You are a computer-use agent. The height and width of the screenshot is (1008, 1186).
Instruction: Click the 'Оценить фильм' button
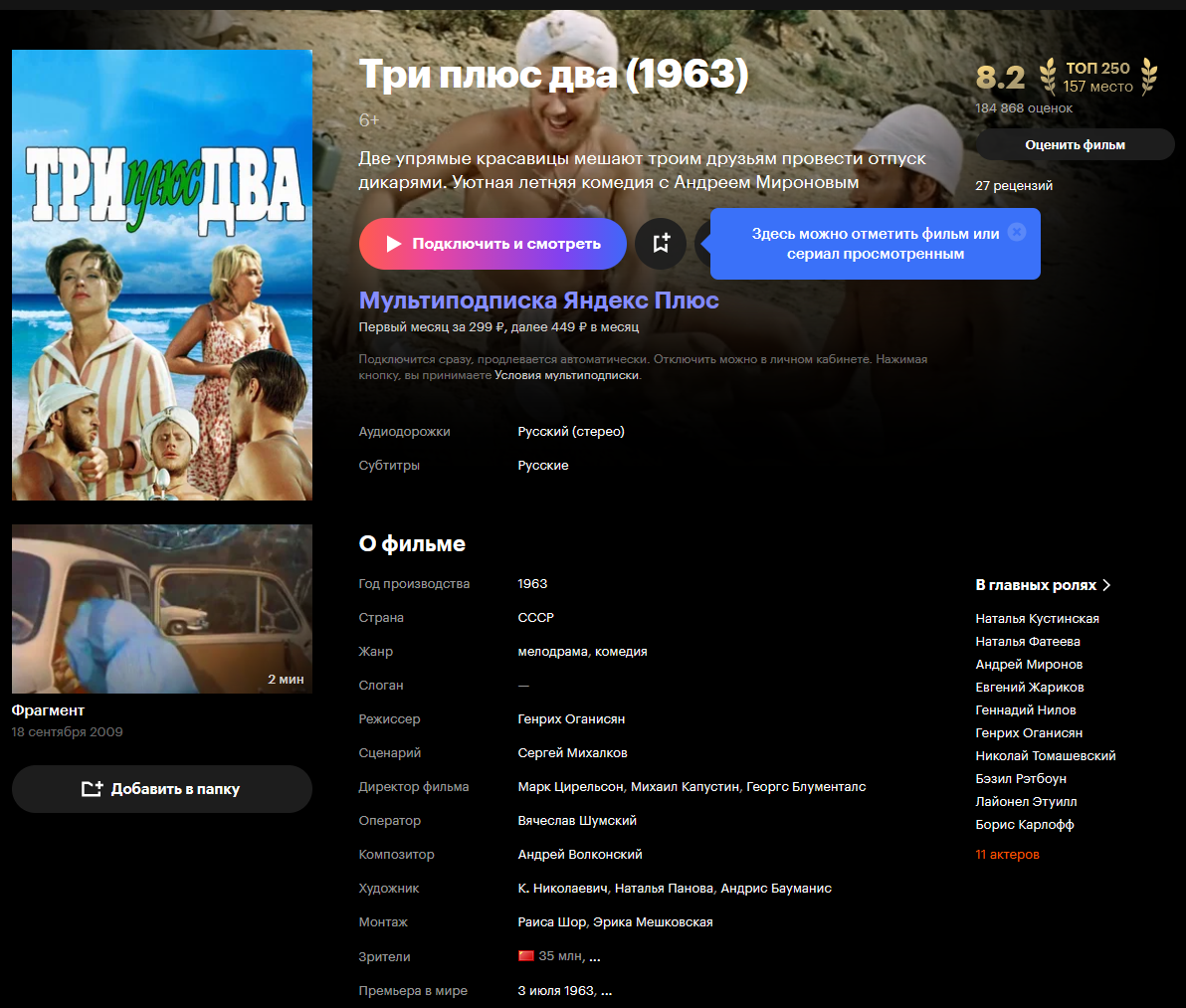[x=1075, y=144]
